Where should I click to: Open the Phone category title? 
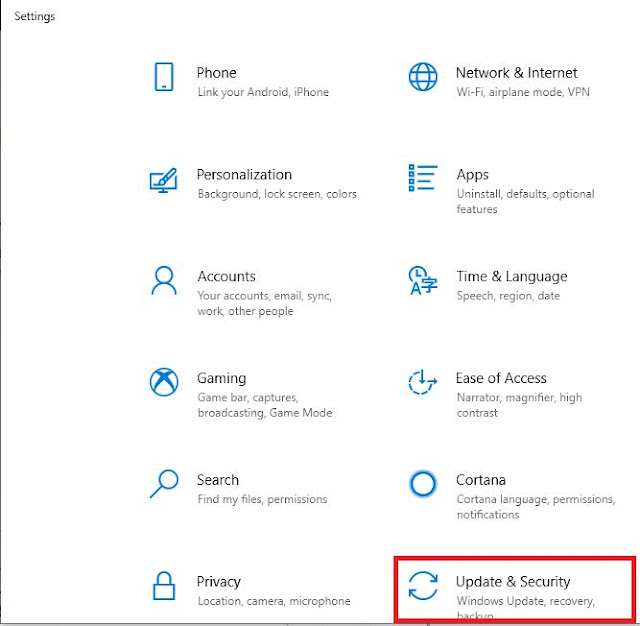[x=216, y=73]
